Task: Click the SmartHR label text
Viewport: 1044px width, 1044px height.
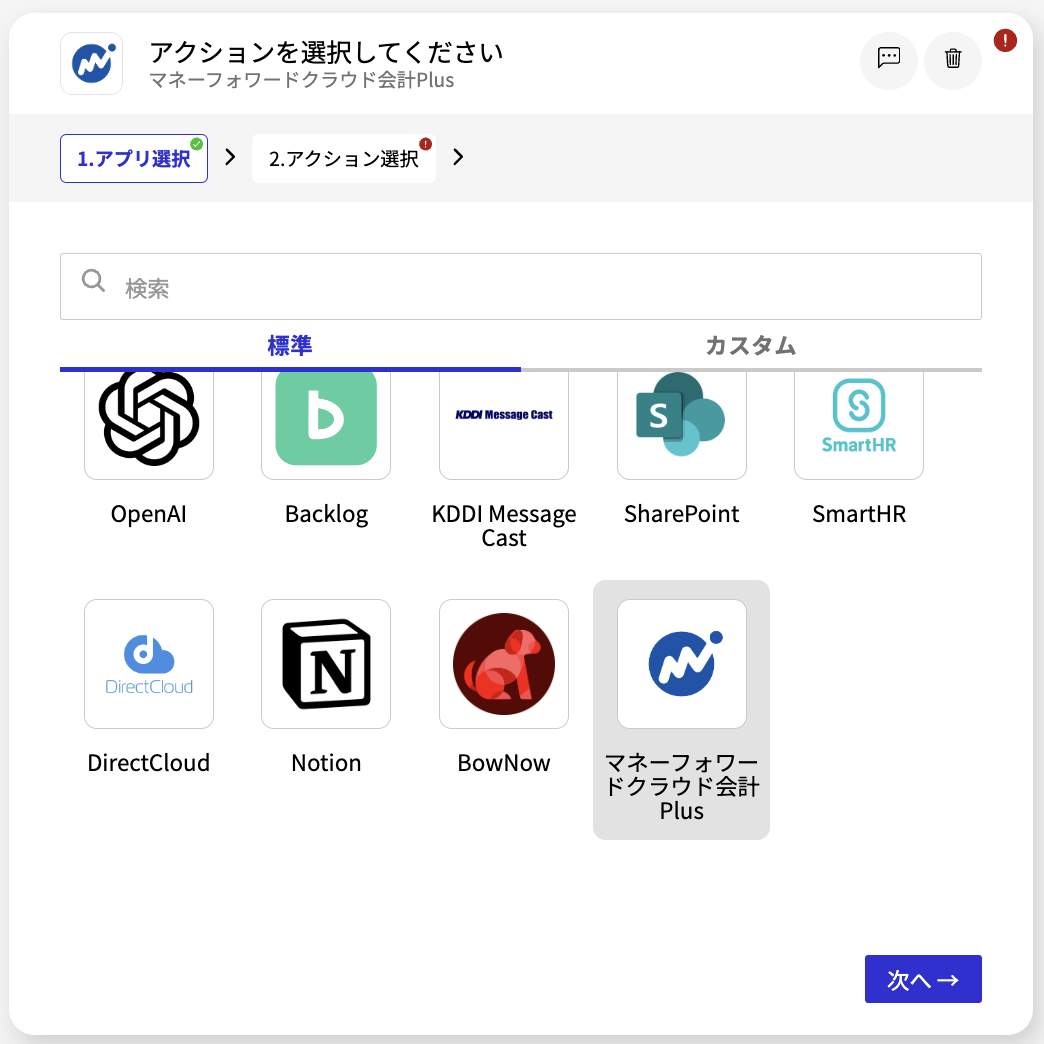Action: click(859, 515)
